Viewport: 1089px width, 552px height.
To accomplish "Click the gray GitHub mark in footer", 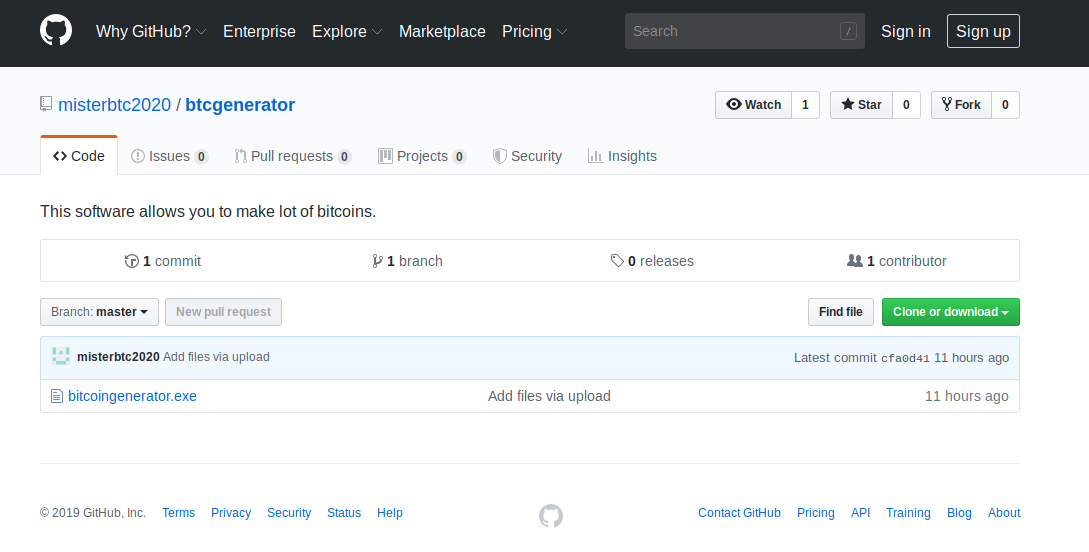I will [551, 516].
